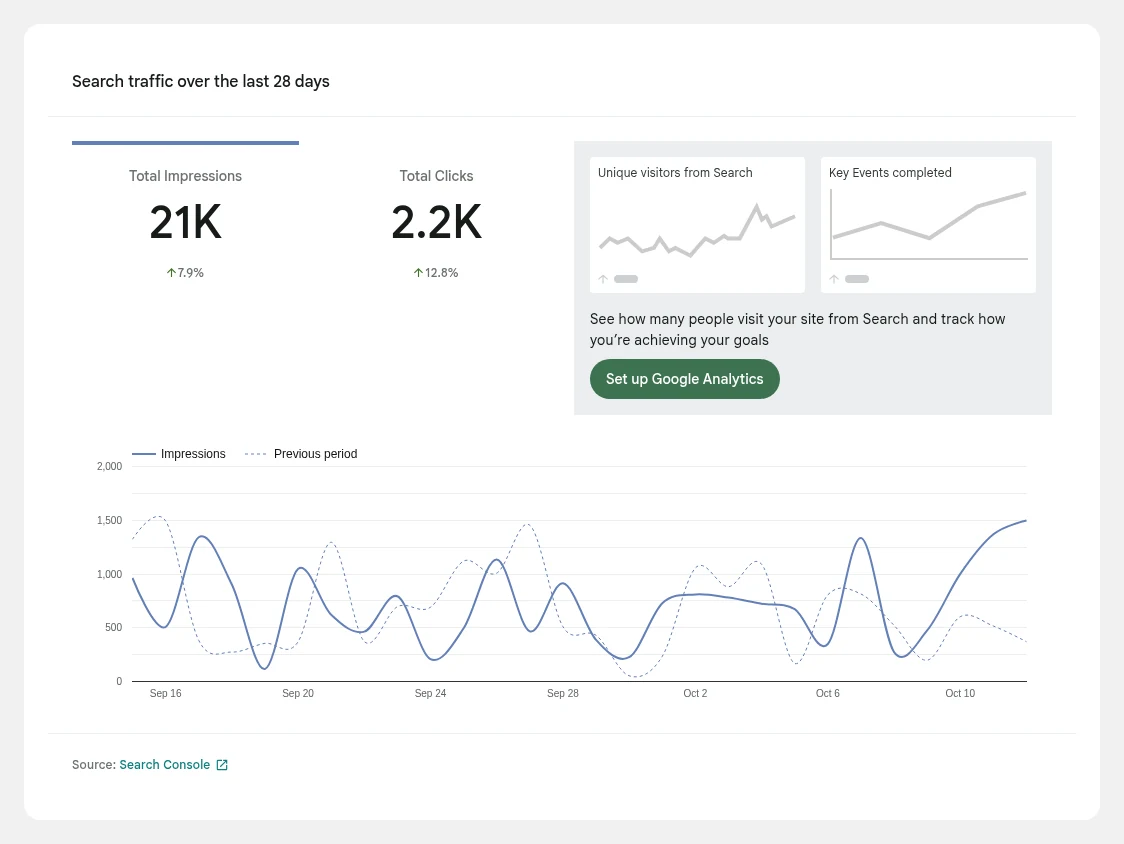
Task: Click the 500 y-axis label
Action: (113, 627)
